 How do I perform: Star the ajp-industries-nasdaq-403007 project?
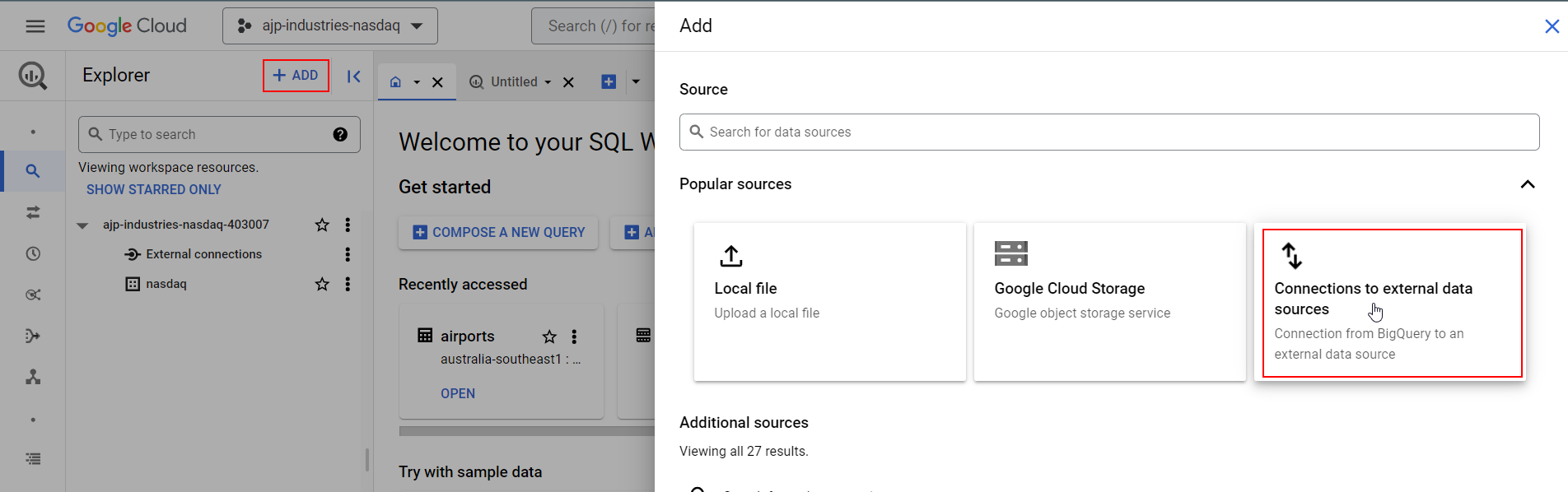322,225
